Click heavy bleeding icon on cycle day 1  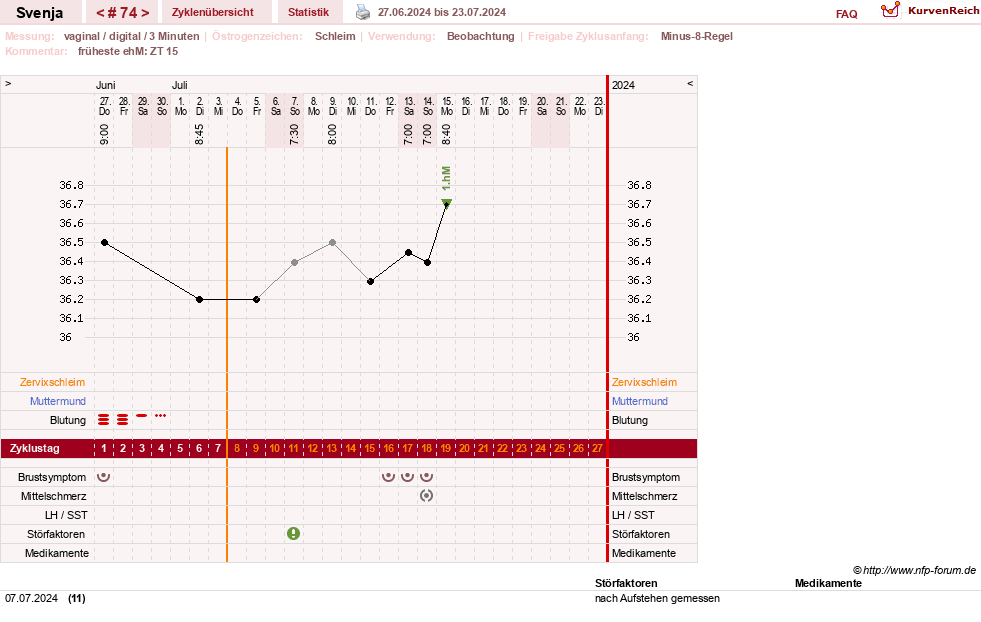pos(104,419)
